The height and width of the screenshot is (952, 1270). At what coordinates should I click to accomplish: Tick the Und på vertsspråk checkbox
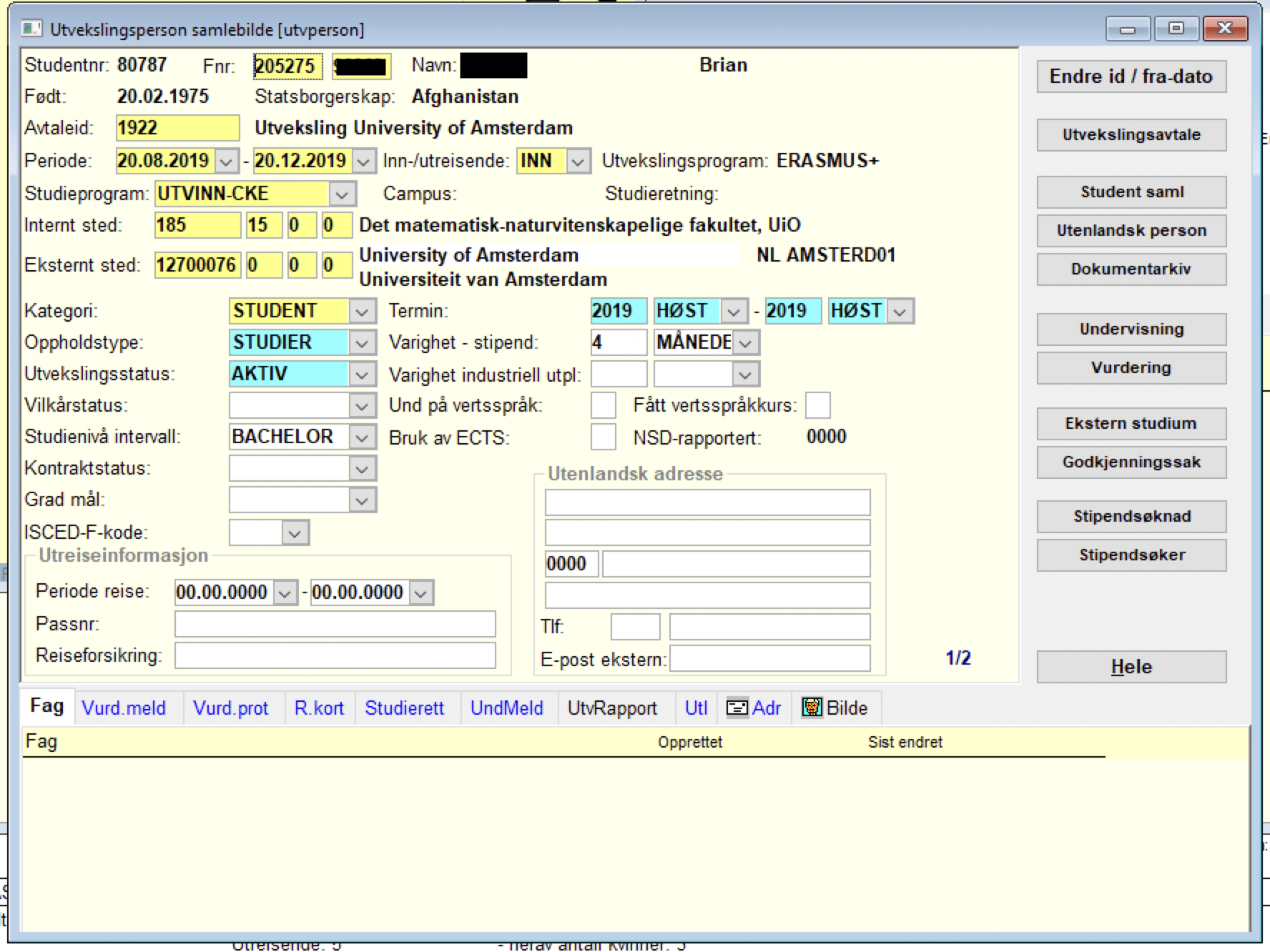[604, 405]
